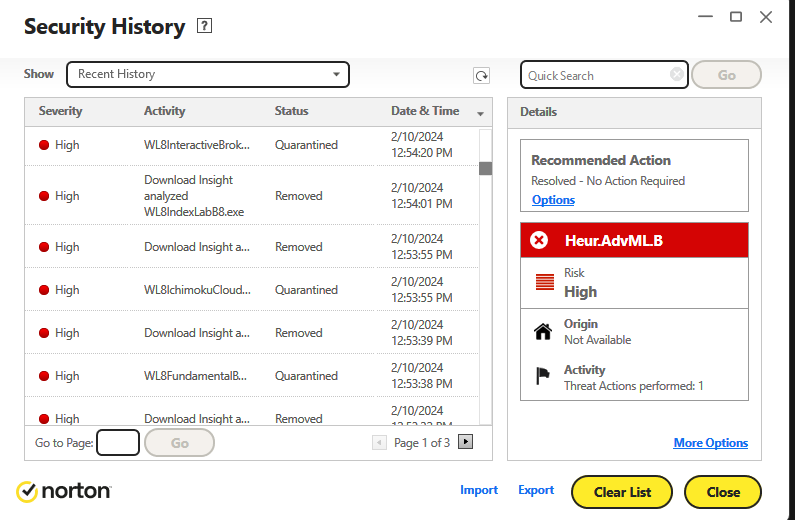Click the 12:54:01 PM timestamp cell
The width and height of the screenshot is (795, 520).
pyautogui.click(x=421, y=196)
